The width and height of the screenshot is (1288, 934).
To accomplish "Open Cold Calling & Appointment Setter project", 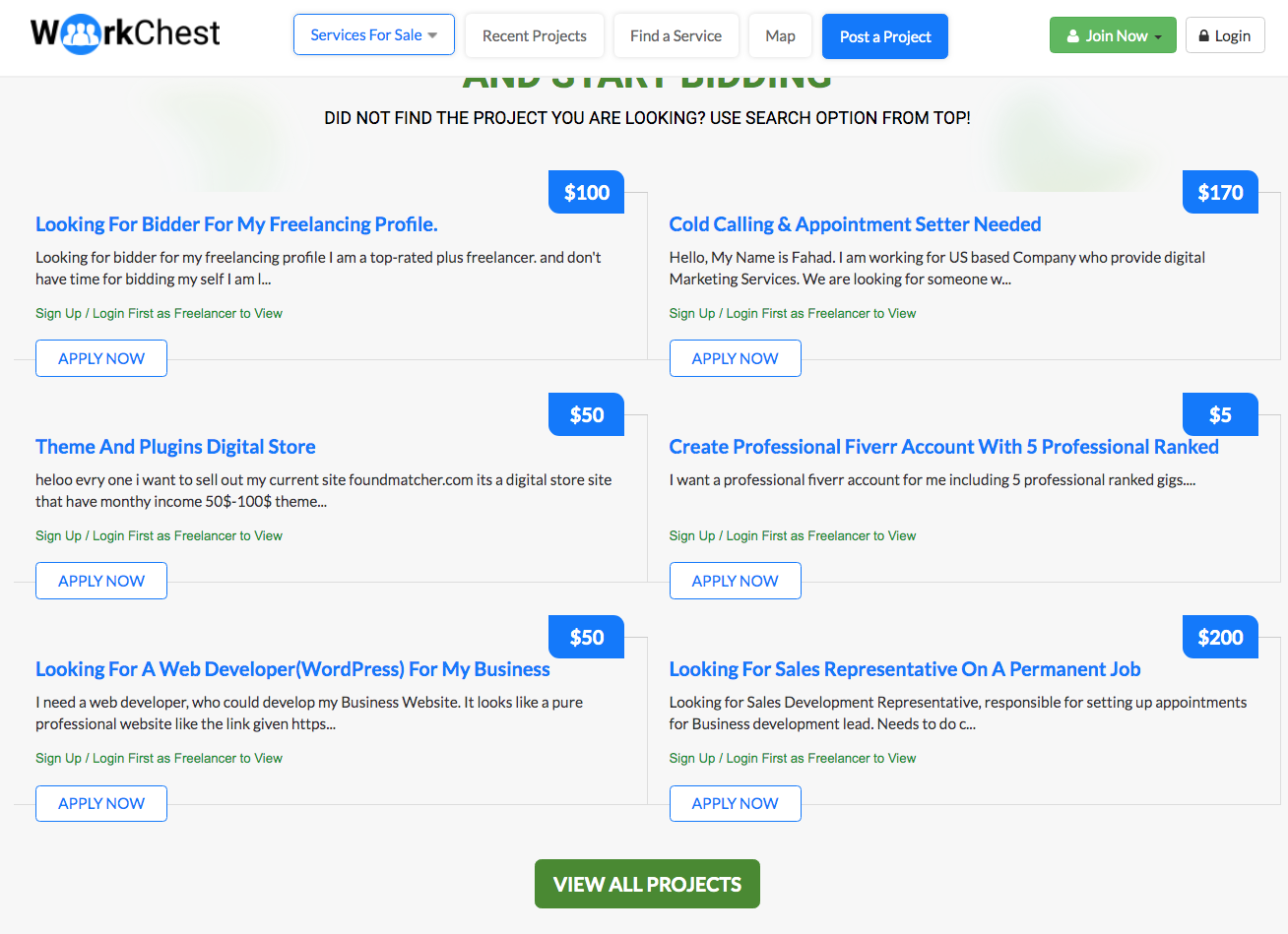I will [855, 224].
